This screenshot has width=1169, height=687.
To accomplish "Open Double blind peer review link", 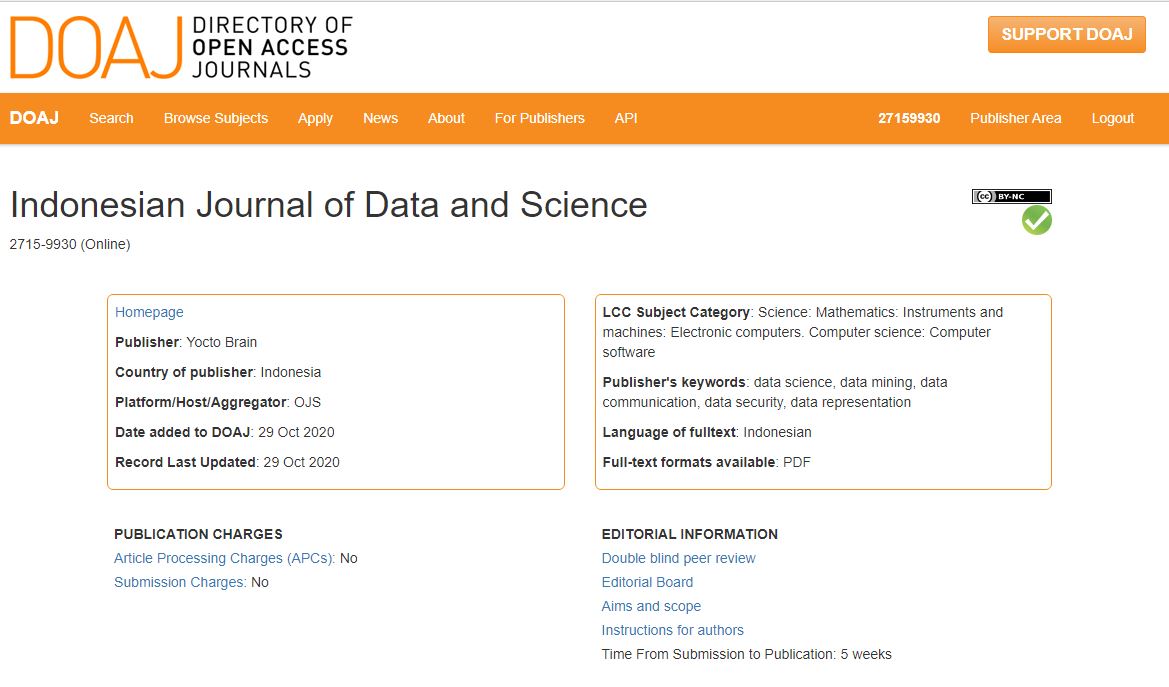I will (678, 558).
